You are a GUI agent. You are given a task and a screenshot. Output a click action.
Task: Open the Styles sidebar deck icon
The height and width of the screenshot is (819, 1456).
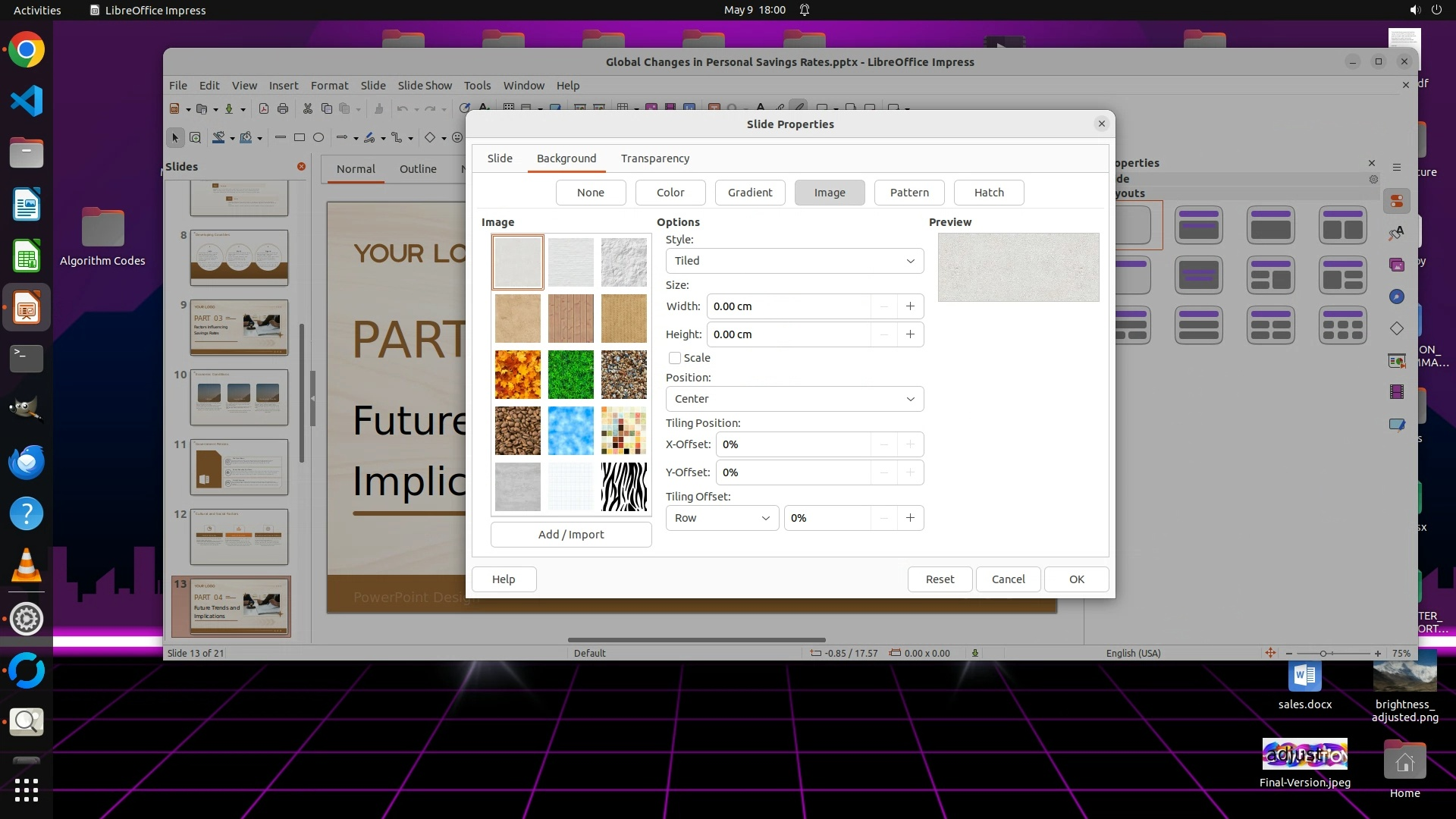[x=1396, y=233]
